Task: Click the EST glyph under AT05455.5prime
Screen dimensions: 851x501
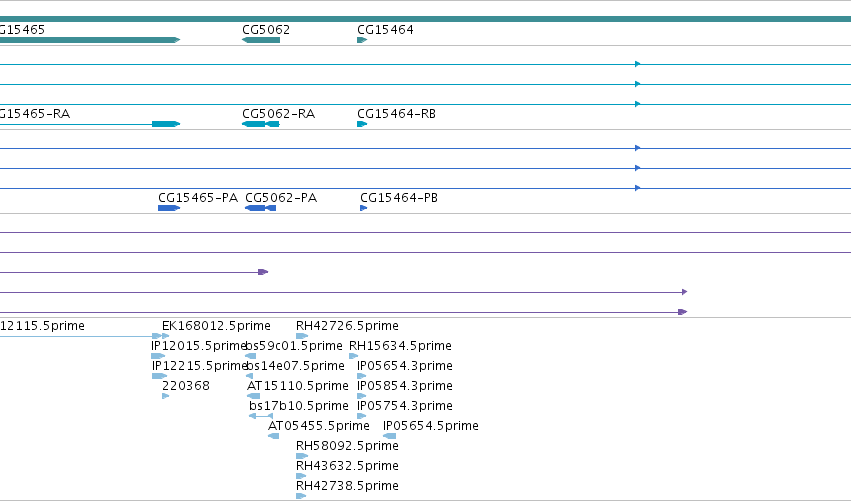Action: point(274,436)
